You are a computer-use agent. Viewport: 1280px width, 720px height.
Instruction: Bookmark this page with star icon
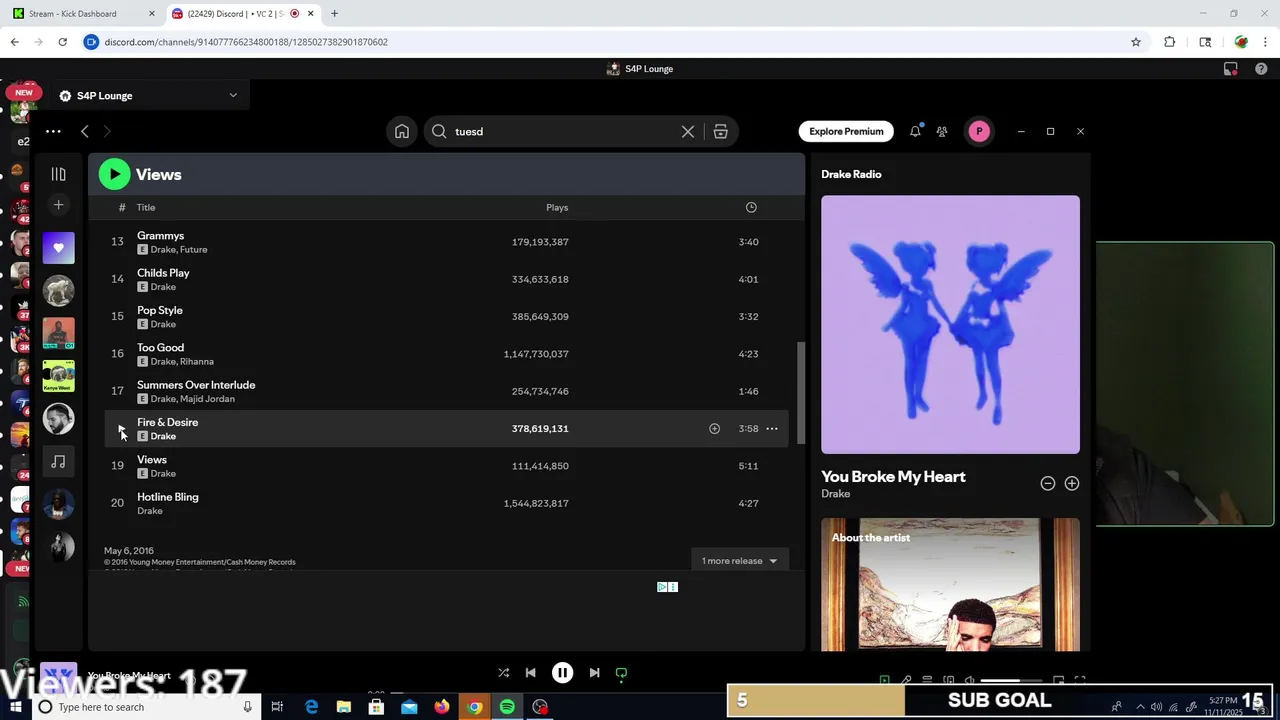pos(1136,42)
